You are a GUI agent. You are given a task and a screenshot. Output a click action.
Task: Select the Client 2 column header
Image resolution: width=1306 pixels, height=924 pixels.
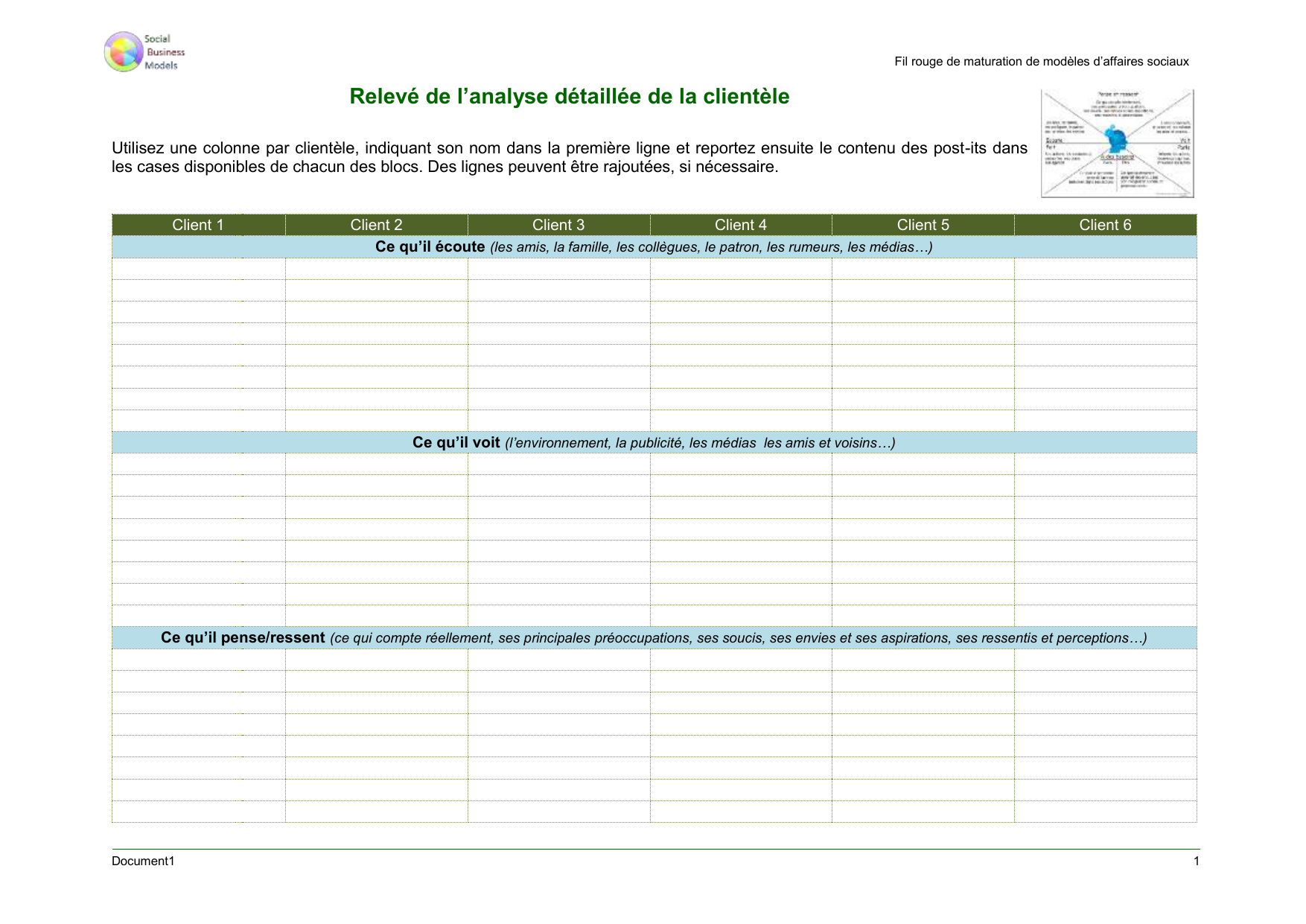click(x=376, y=225)
